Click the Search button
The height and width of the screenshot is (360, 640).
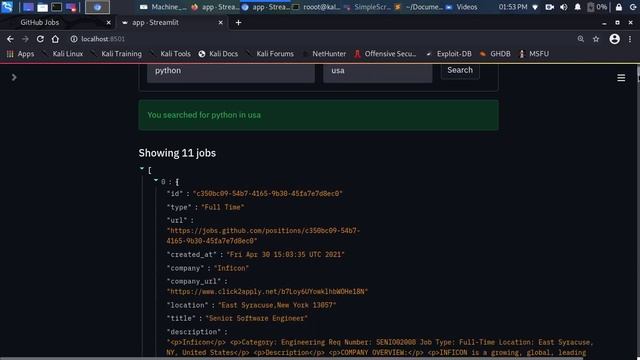pyautogui.click(x=460, y=70)
